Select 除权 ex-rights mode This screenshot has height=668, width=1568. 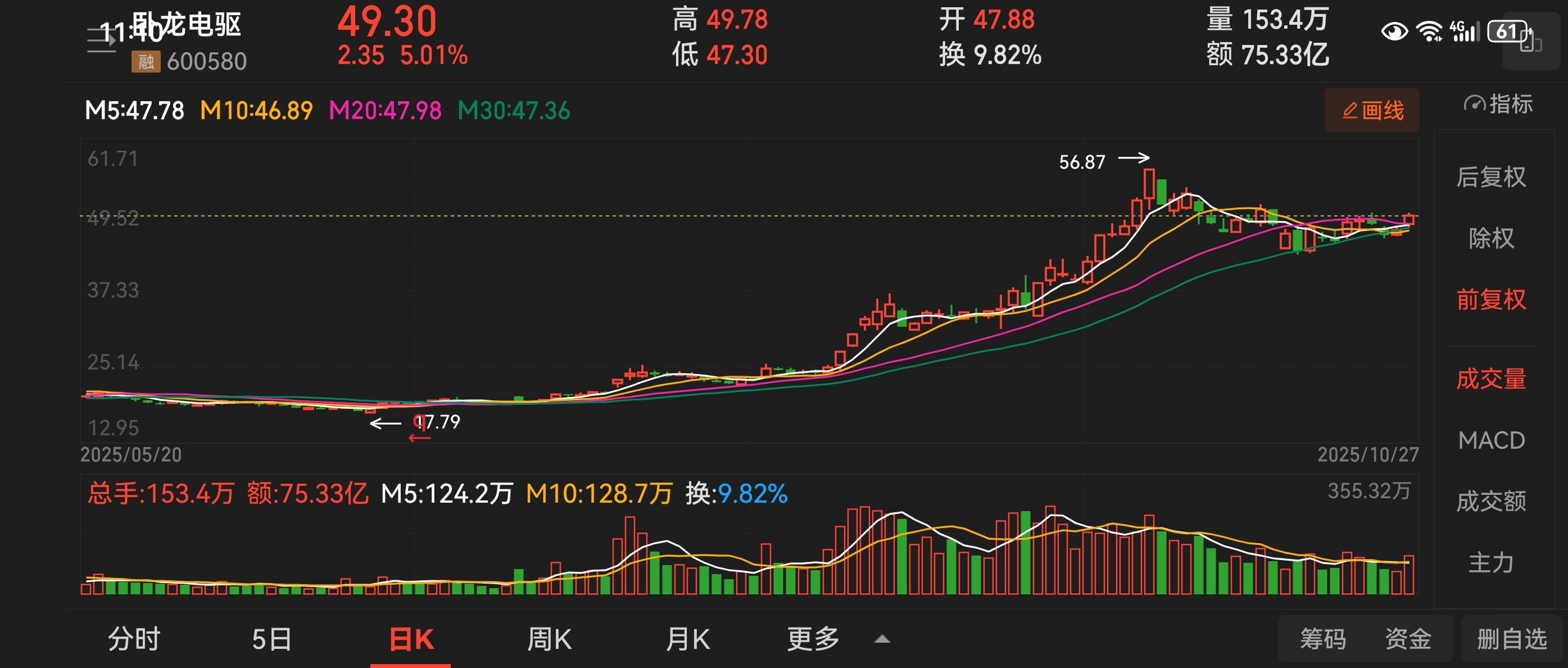pos(1490,238)
